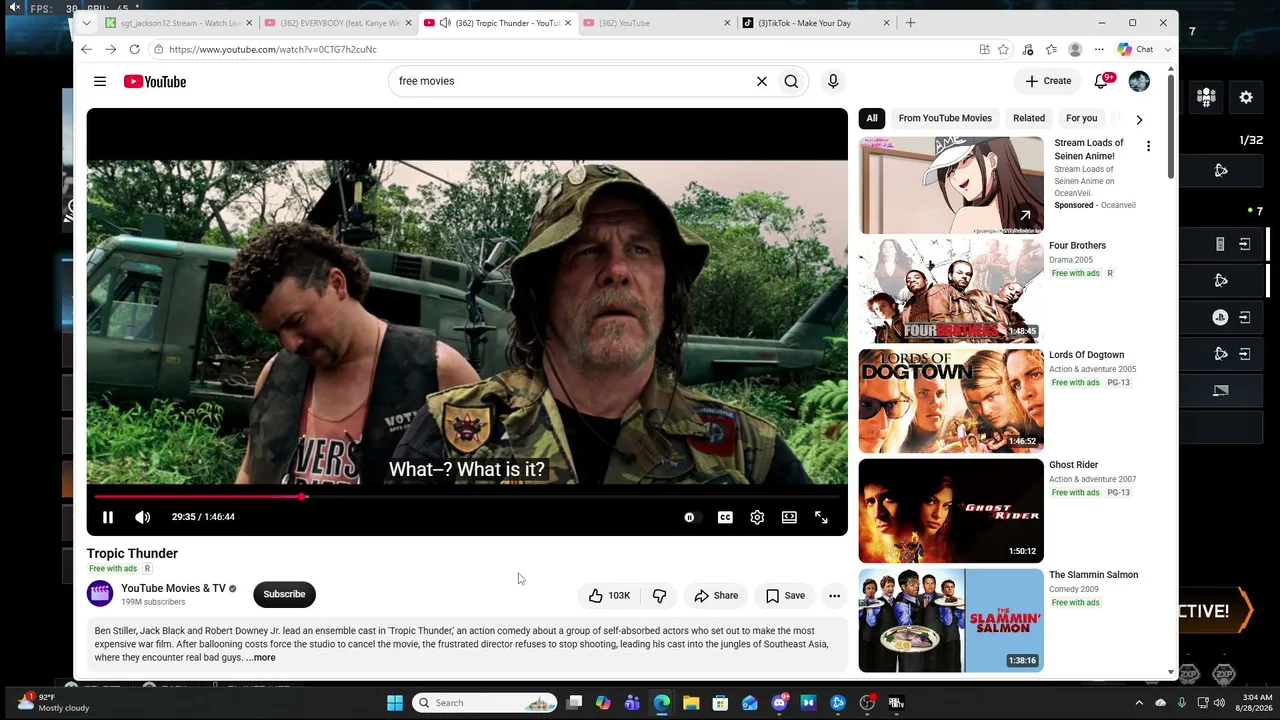
Task: Switch to the TikTok - Make Your Day tab
Action: [x=813, y=23]
